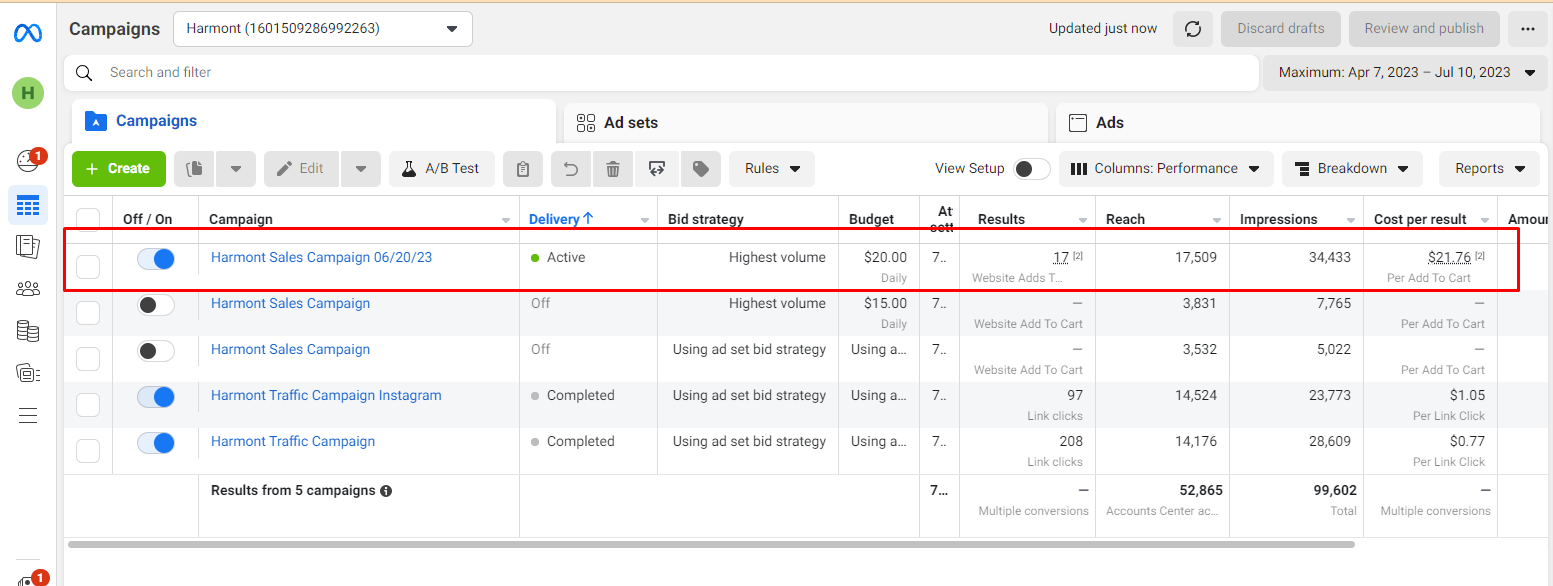The height and width of the screenshot is (586, 1553).
Task: Click the Cost per result column header
Action: pos(1420,219)
